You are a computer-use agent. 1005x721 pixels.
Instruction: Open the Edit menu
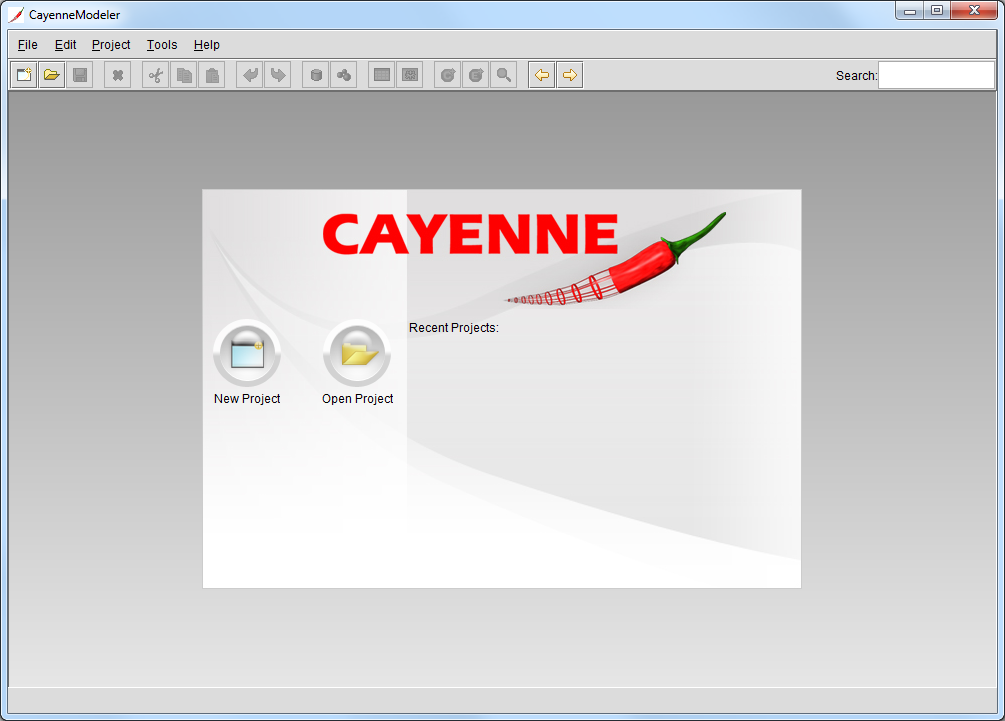[65, 45]
